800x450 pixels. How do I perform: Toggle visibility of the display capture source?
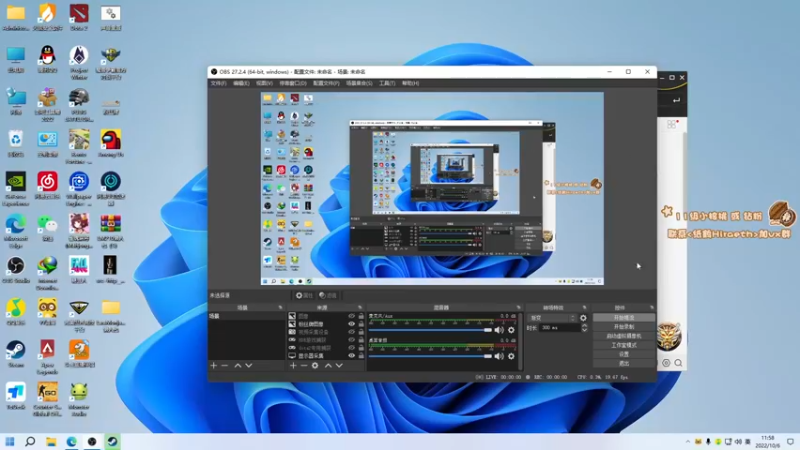click(352, 356)
